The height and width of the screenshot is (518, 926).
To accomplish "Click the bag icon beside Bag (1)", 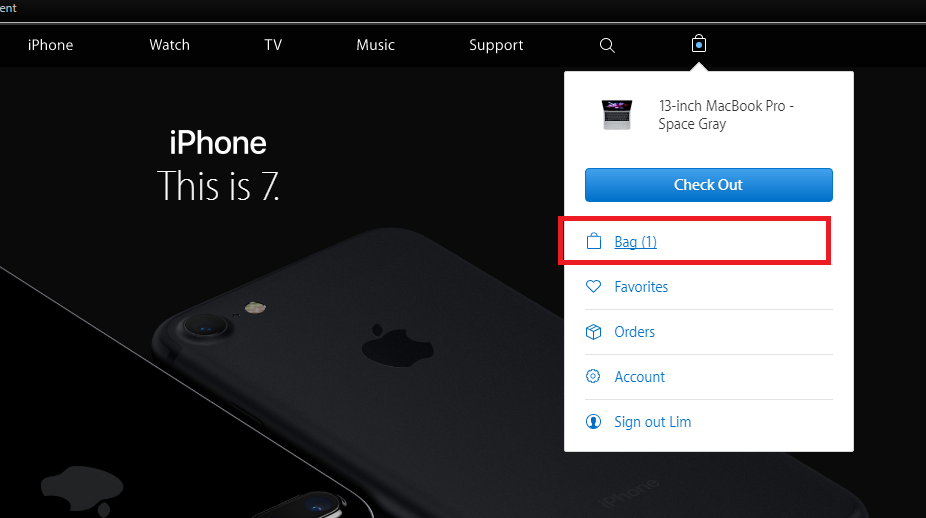I will tap(594, 241).
